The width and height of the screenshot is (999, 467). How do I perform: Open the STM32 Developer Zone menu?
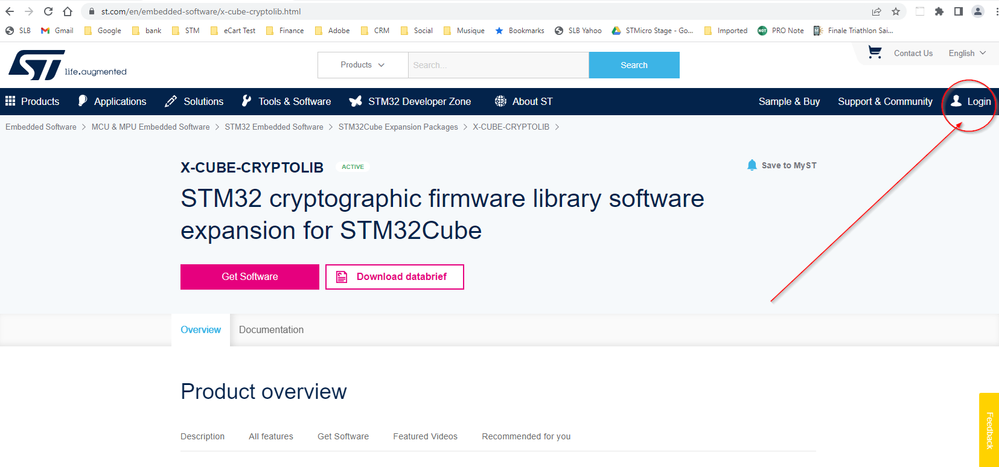[x=410, y=101]
